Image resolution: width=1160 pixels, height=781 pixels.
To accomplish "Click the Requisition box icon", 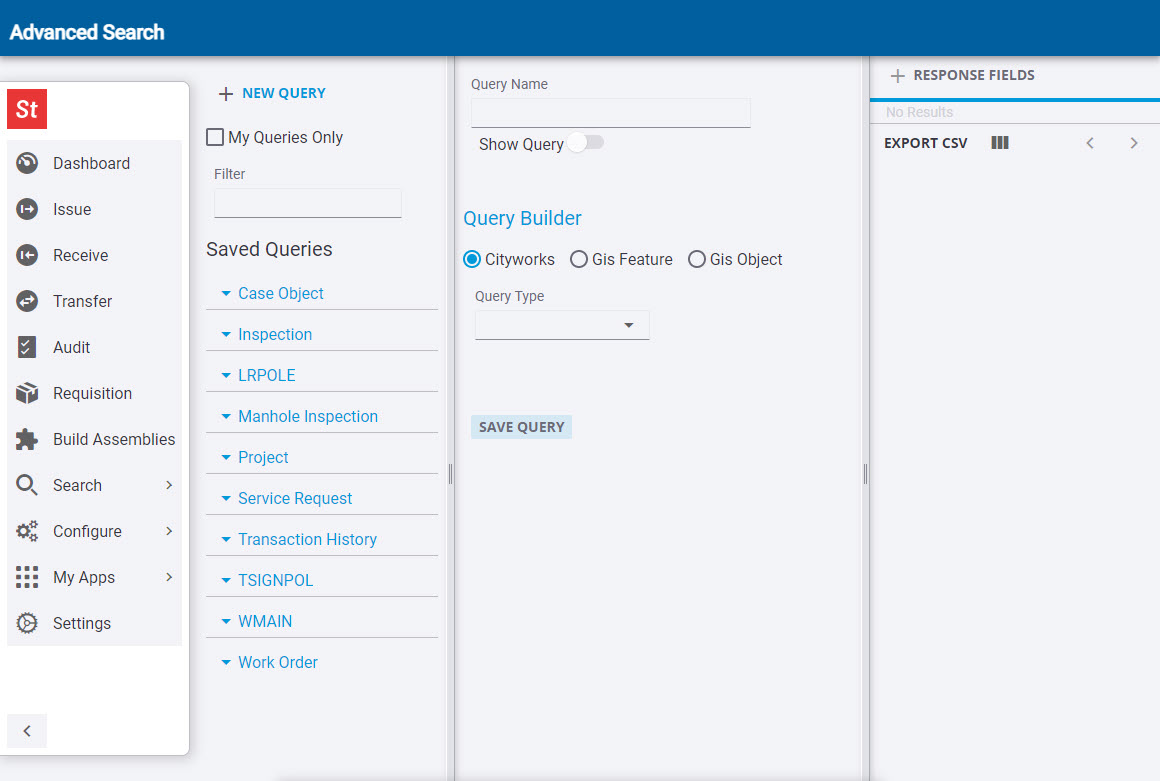I will coord(27,394).
